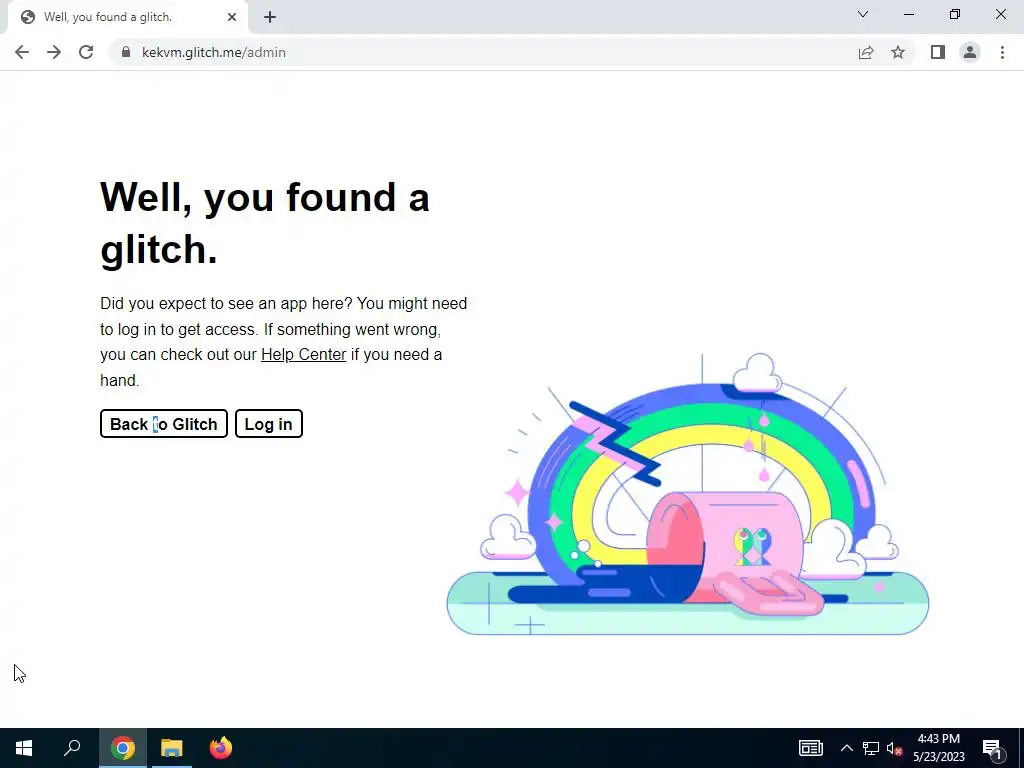View site info via lock icon

[x=126, y=52]
